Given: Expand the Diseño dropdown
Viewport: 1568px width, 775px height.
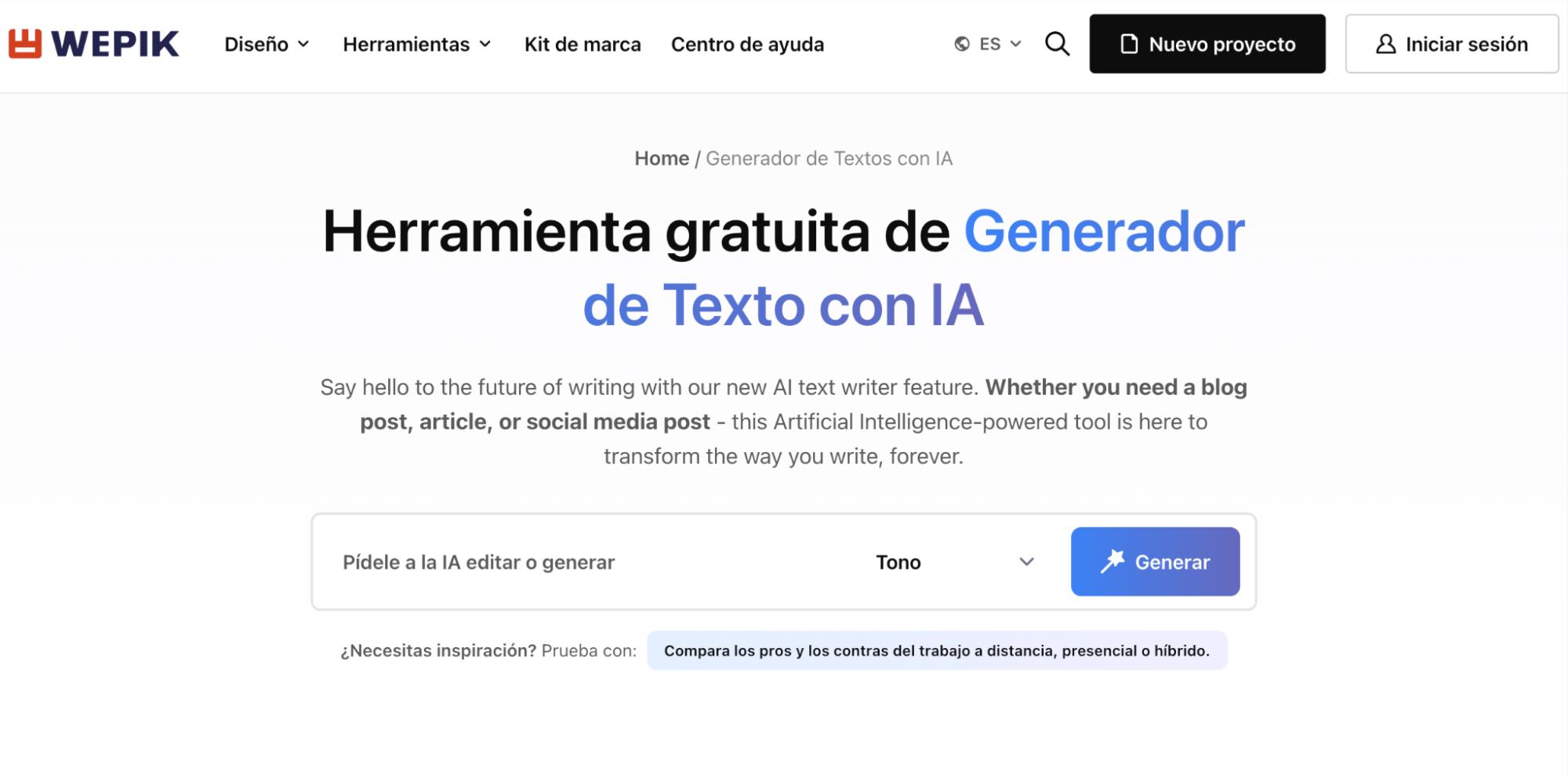Looking at the screenshot, I should point(267,45).
